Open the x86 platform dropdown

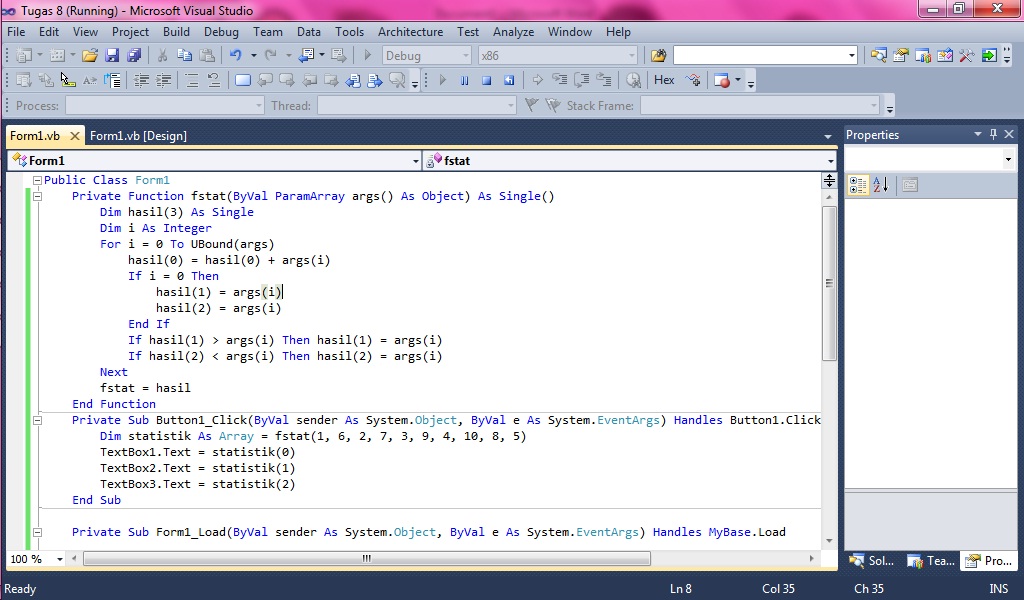click(x=631, y=56)
